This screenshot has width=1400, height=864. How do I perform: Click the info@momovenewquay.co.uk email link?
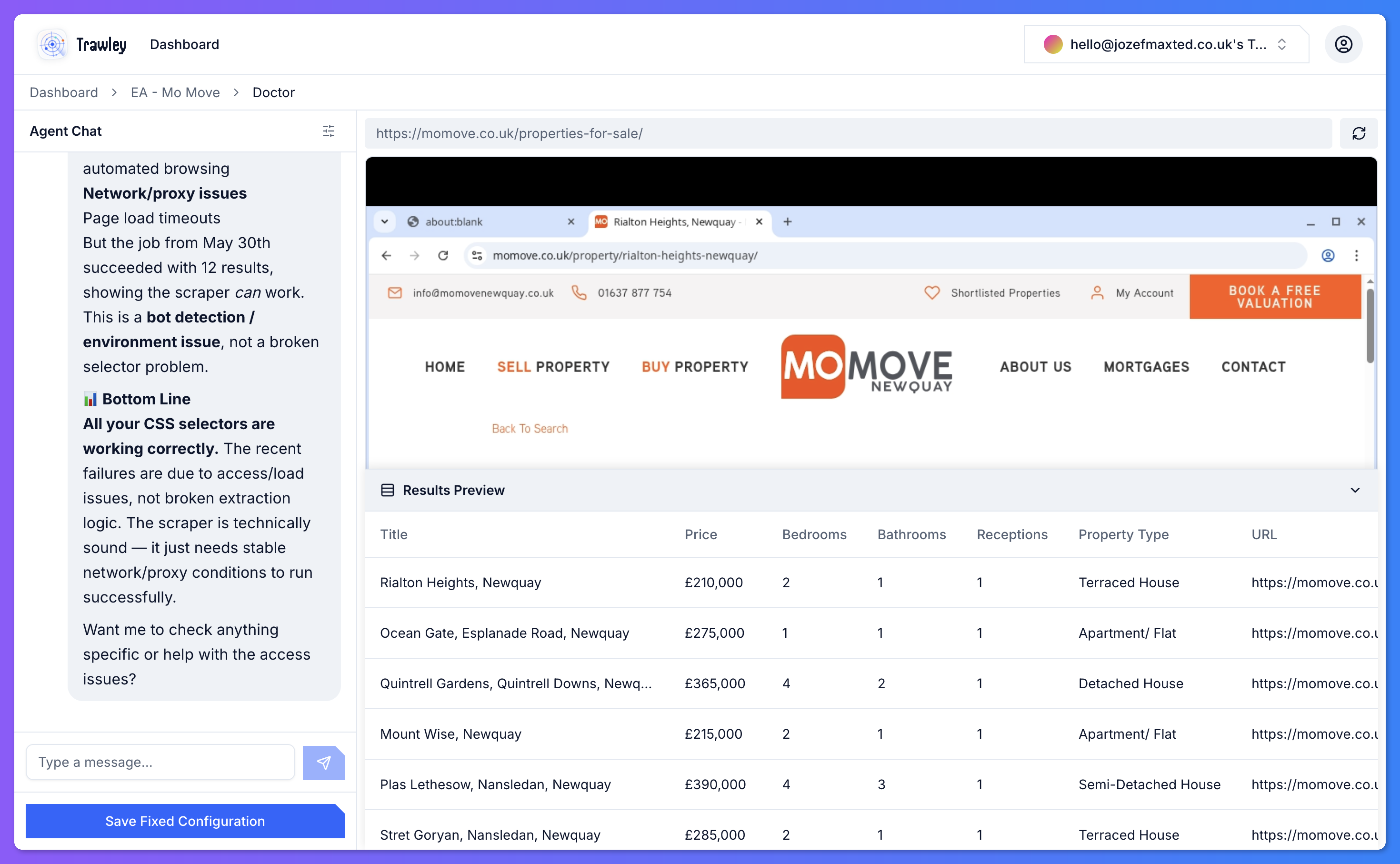coord(483,292)
